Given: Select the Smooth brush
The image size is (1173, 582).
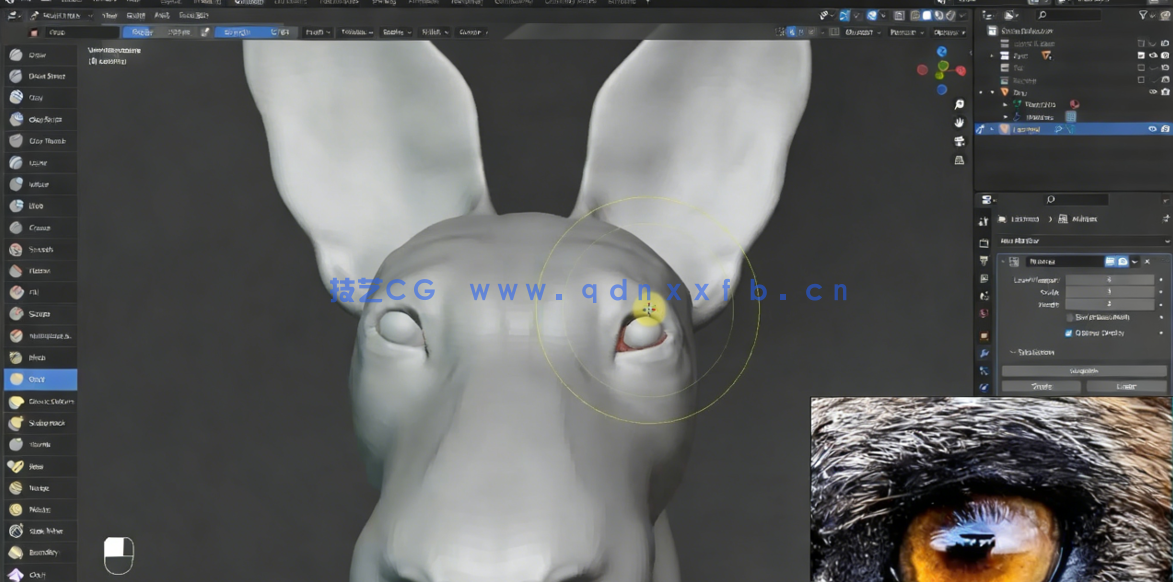Looking at the screenshot, I should pyautogui.click(x=40, y=249).
